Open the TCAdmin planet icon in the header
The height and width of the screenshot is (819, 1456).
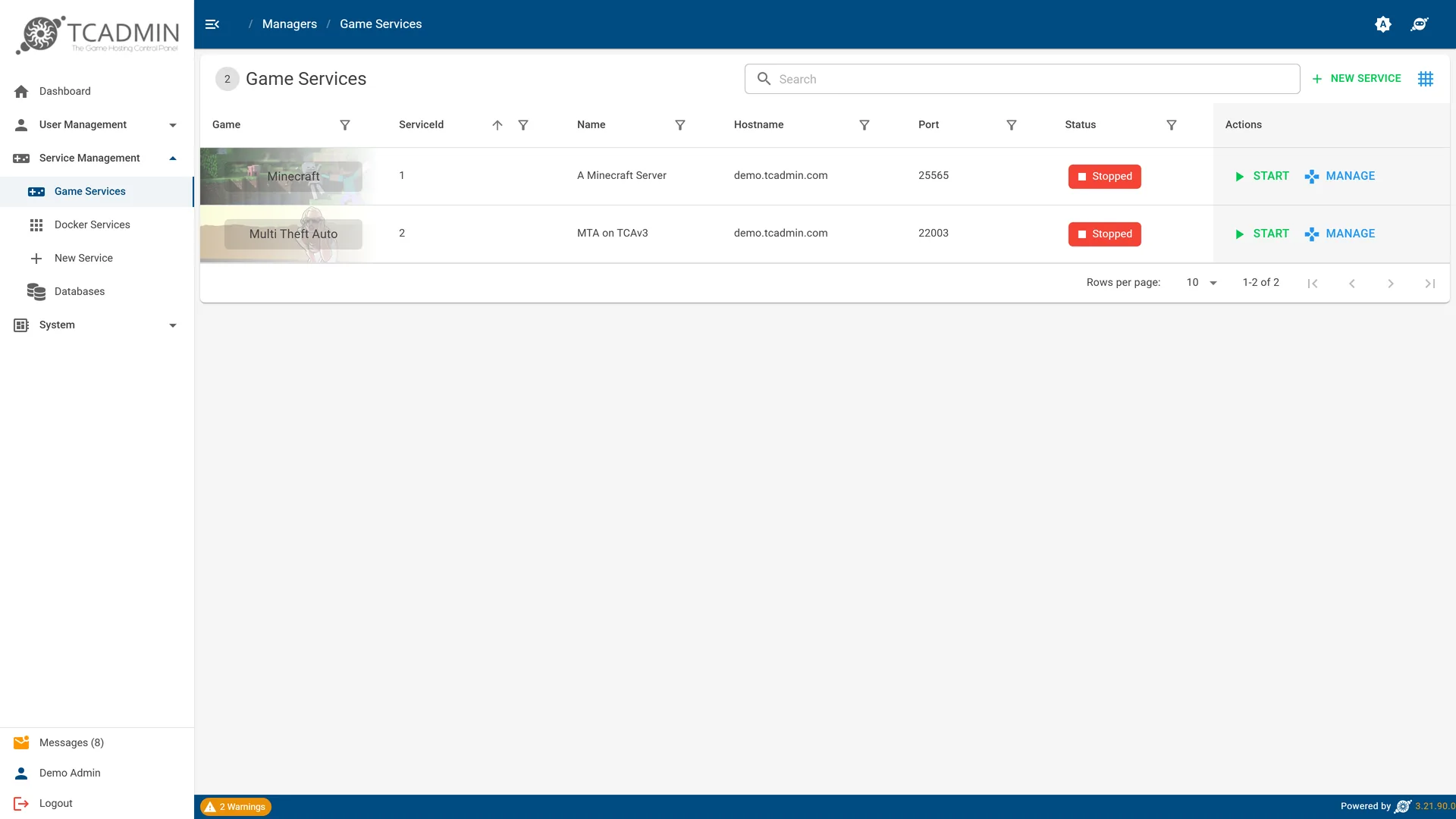(1420, 24)
